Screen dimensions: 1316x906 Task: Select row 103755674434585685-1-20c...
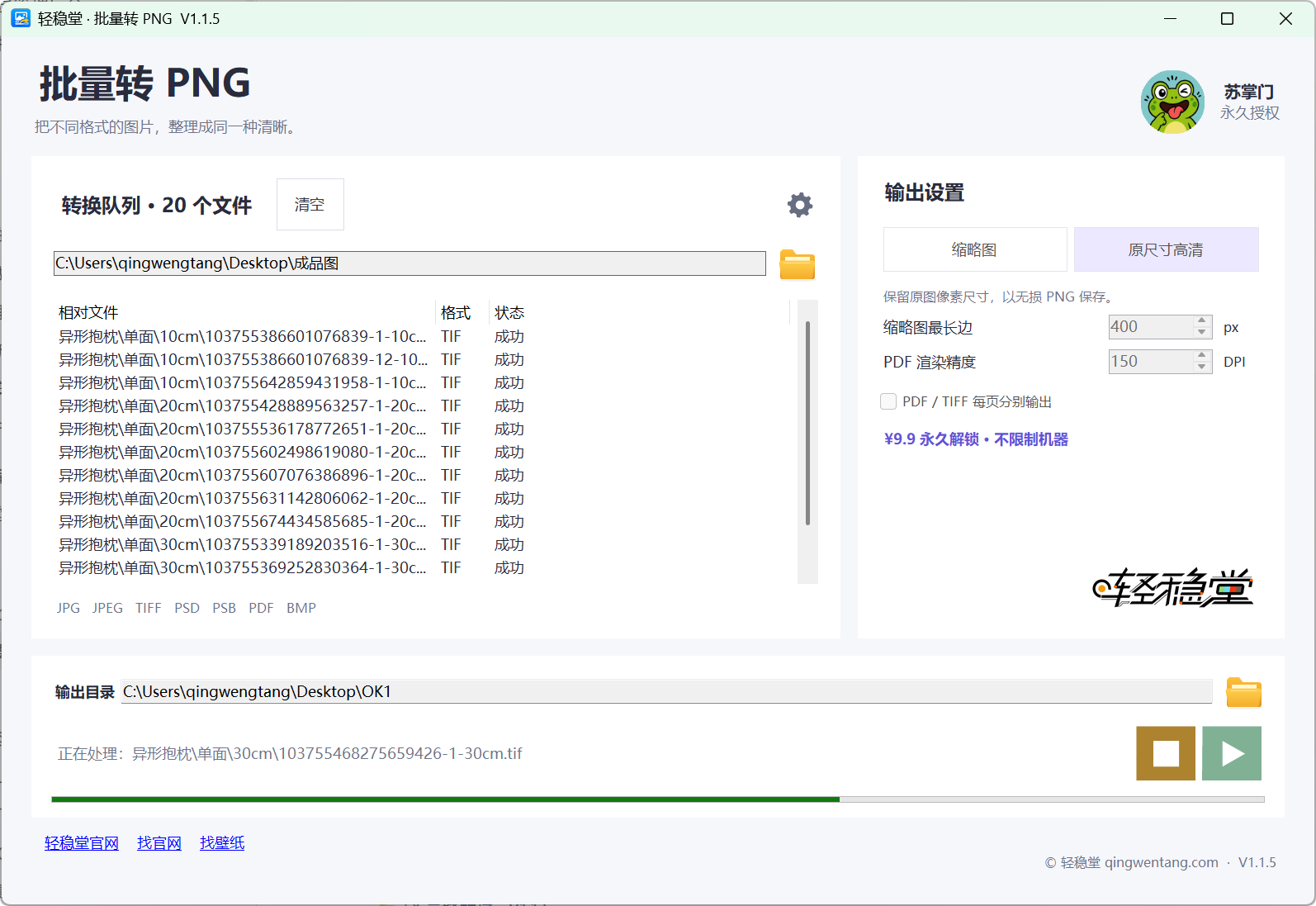[x=423, y=521]
